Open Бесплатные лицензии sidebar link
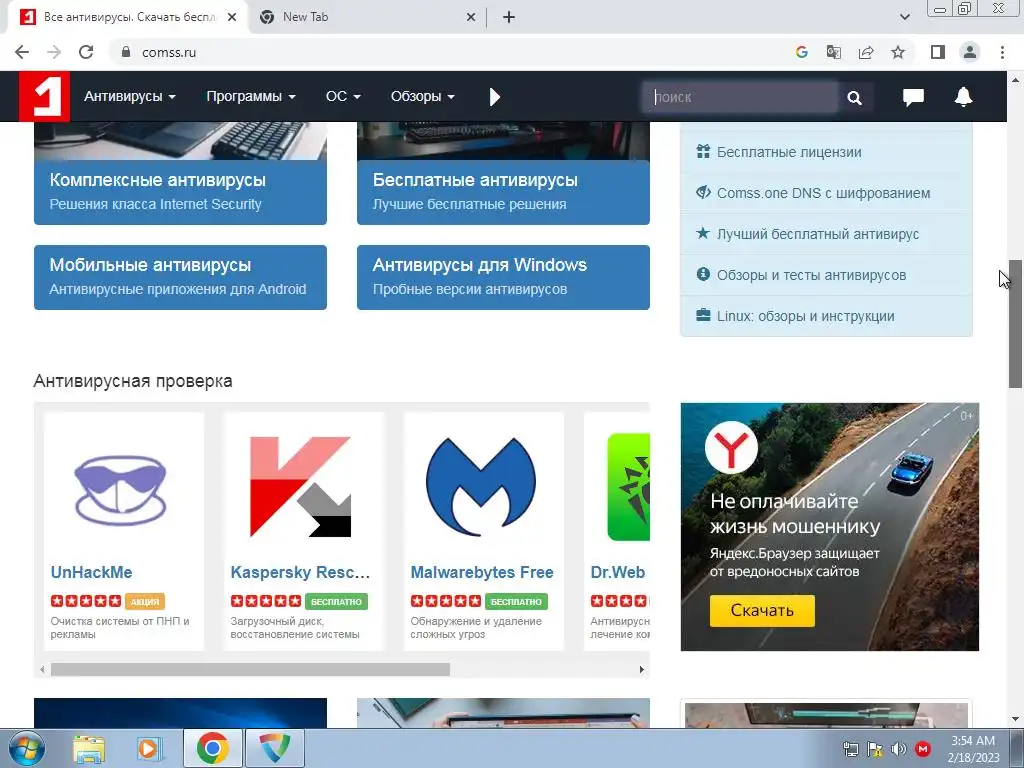Screen dimensions: 1024x768 pos(789,152)
